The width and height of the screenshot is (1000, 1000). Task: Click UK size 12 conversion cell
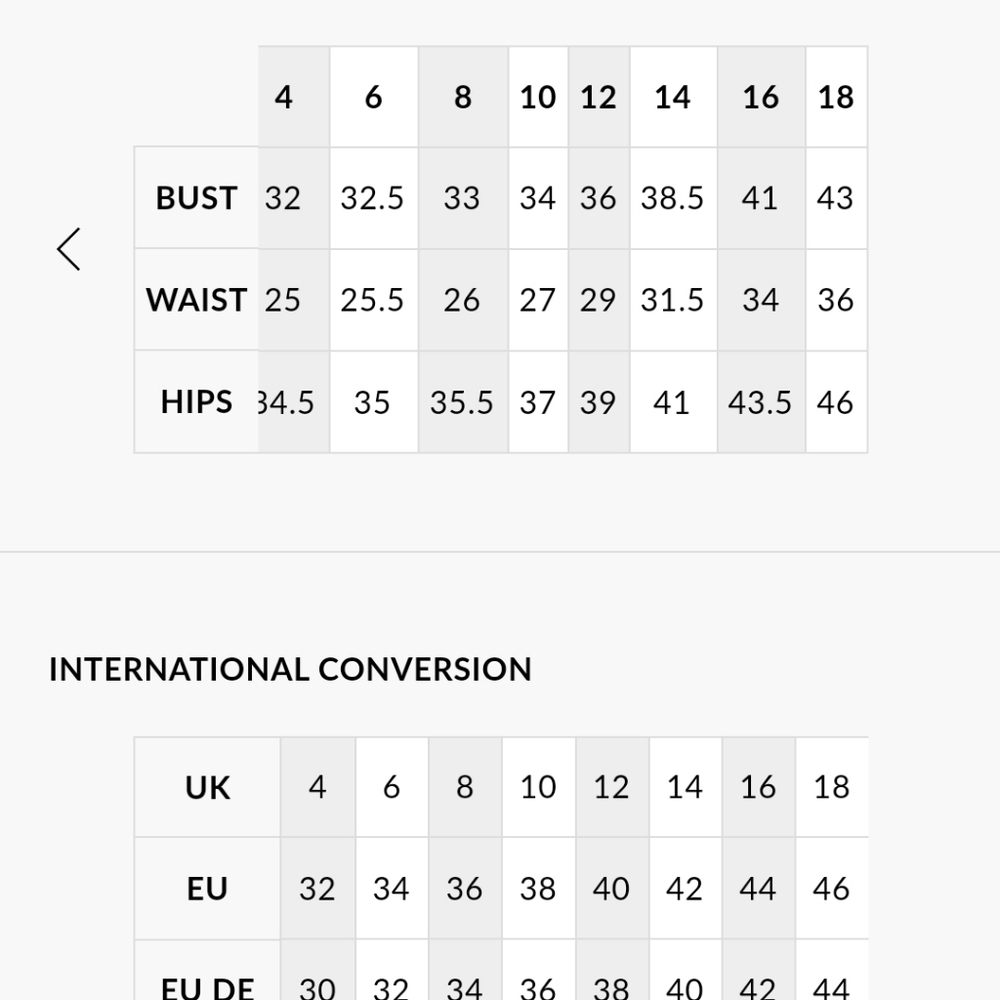(x=611, y=788)
